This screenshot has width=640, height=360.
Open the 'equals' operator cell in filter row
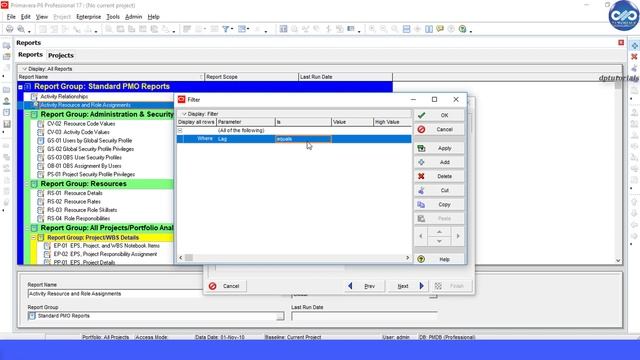pos(303,139)
